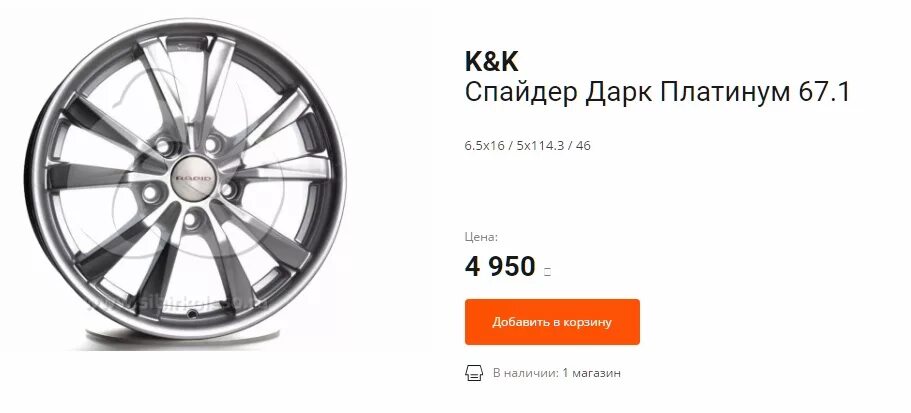Click the 4 950 price value
Viewport: 911px width, 413px height.
point(500,267)
